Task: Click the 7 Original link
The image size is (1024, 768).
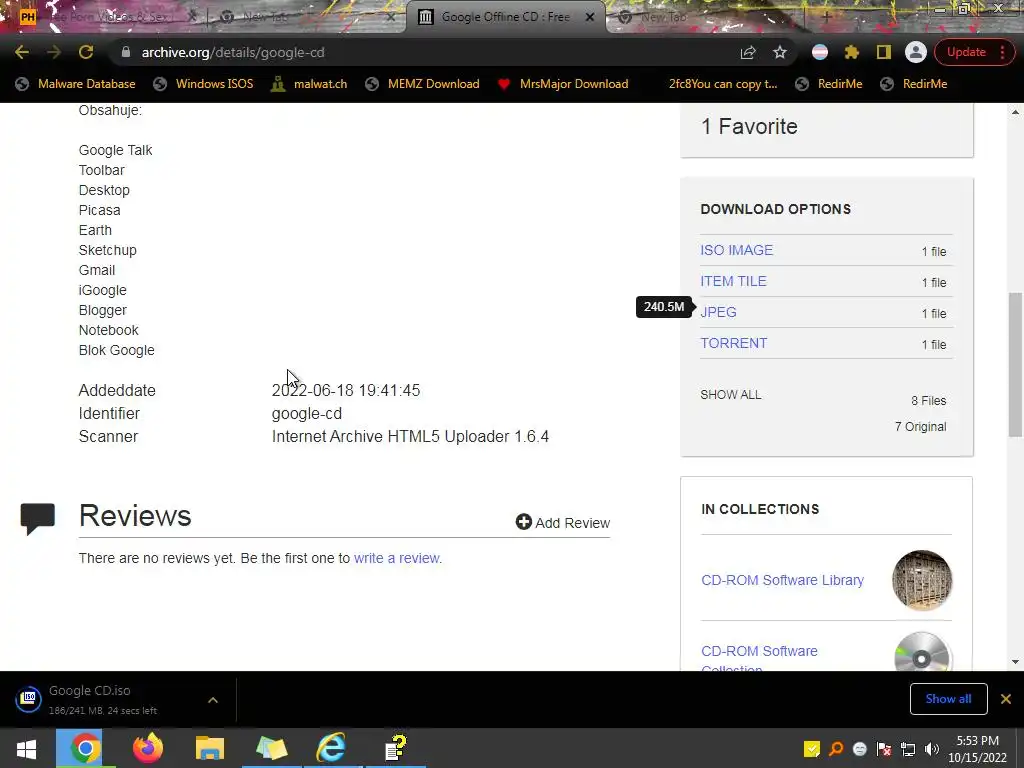Action: (920, 426)
